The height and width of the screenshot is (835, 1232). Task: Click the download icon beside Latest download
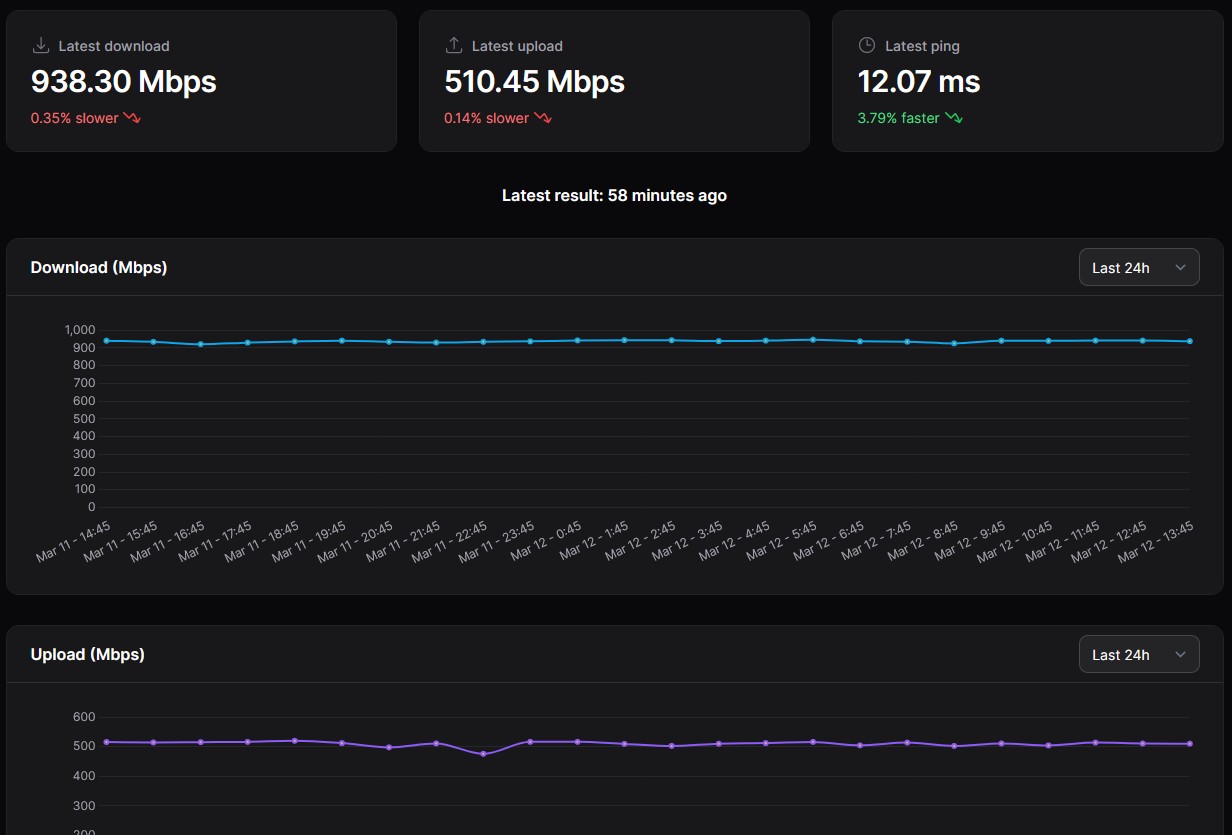(x=41, y=46)
